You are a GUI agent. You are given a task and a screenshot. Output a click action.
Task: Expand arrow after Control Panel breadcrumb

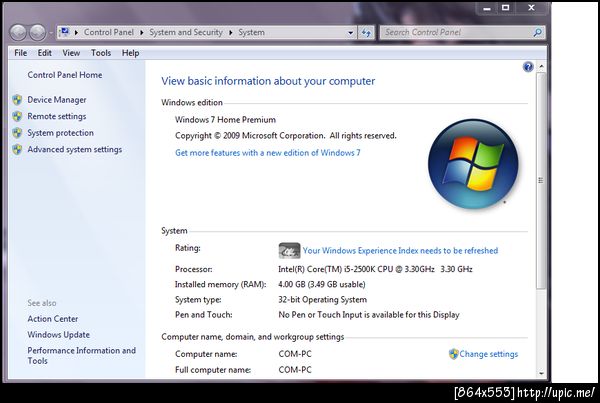[142, 33]
